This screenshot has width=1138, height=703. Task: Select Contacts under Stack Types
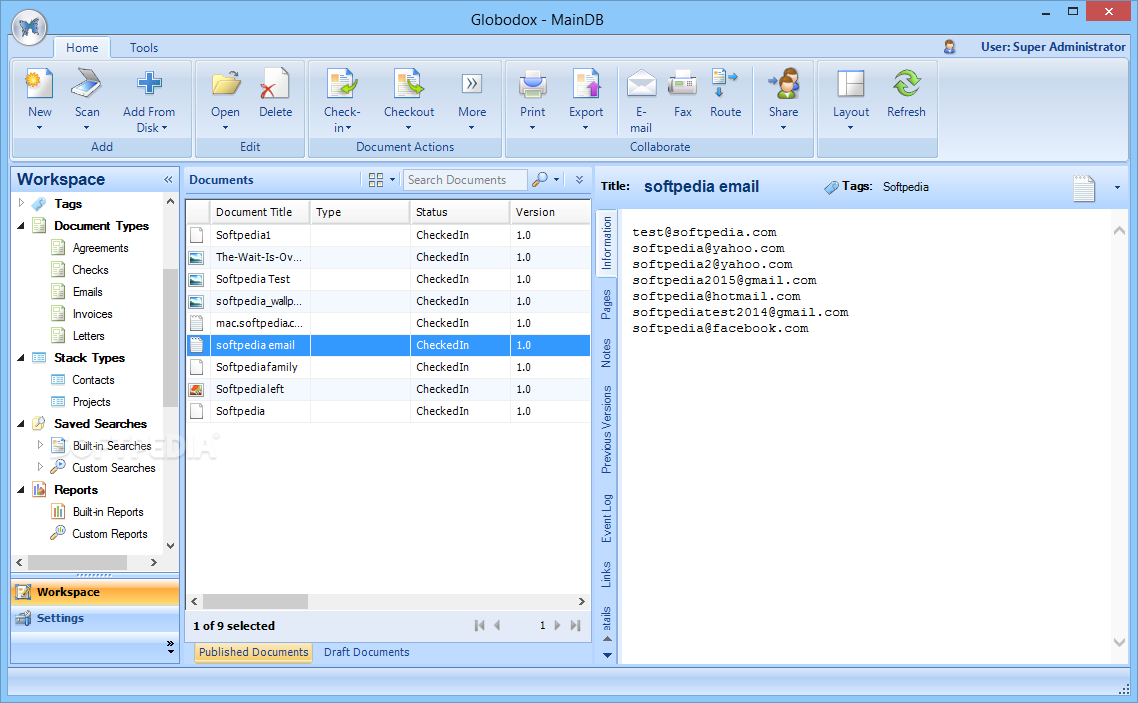93,380
